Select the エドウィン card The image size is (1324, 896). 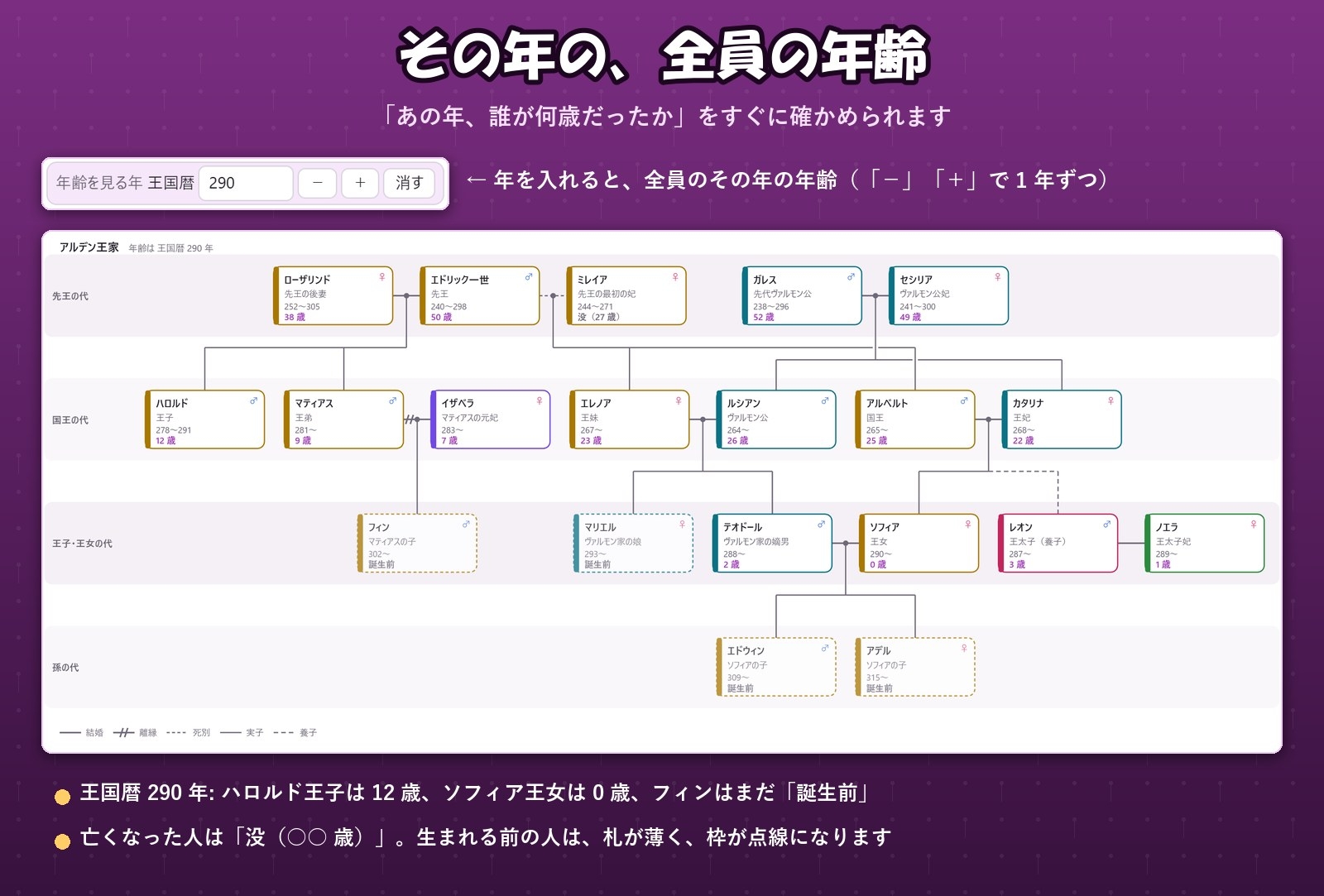click(x=776, y=667)
